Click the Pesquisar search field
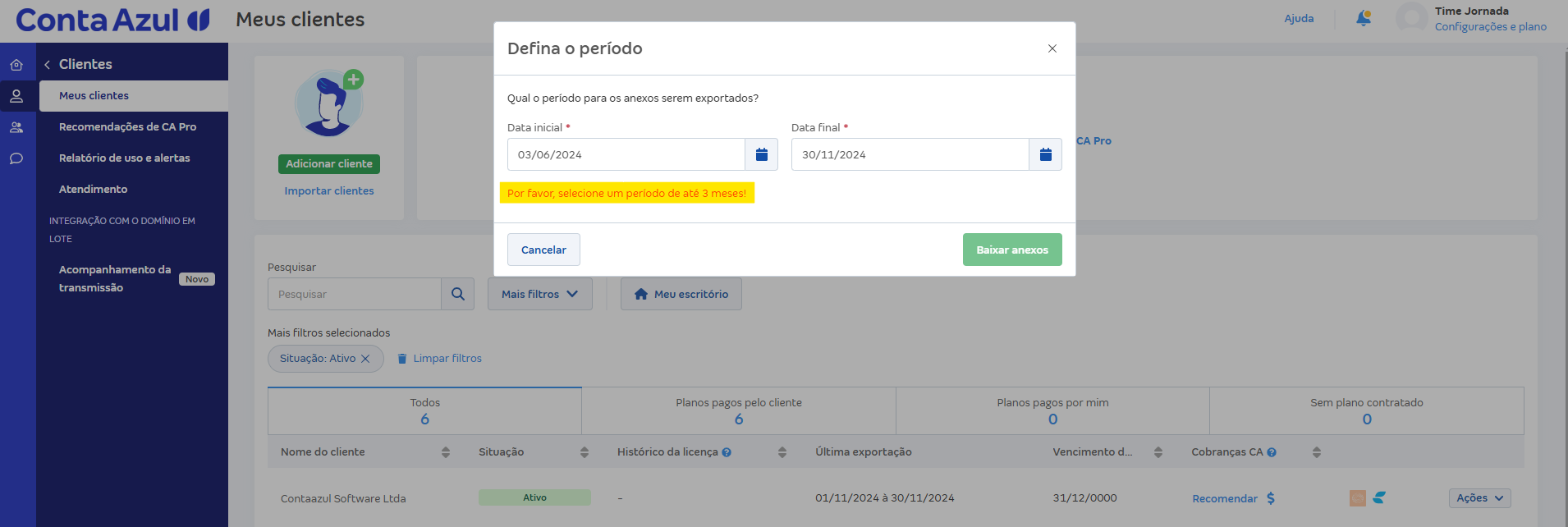 [355, 294]
